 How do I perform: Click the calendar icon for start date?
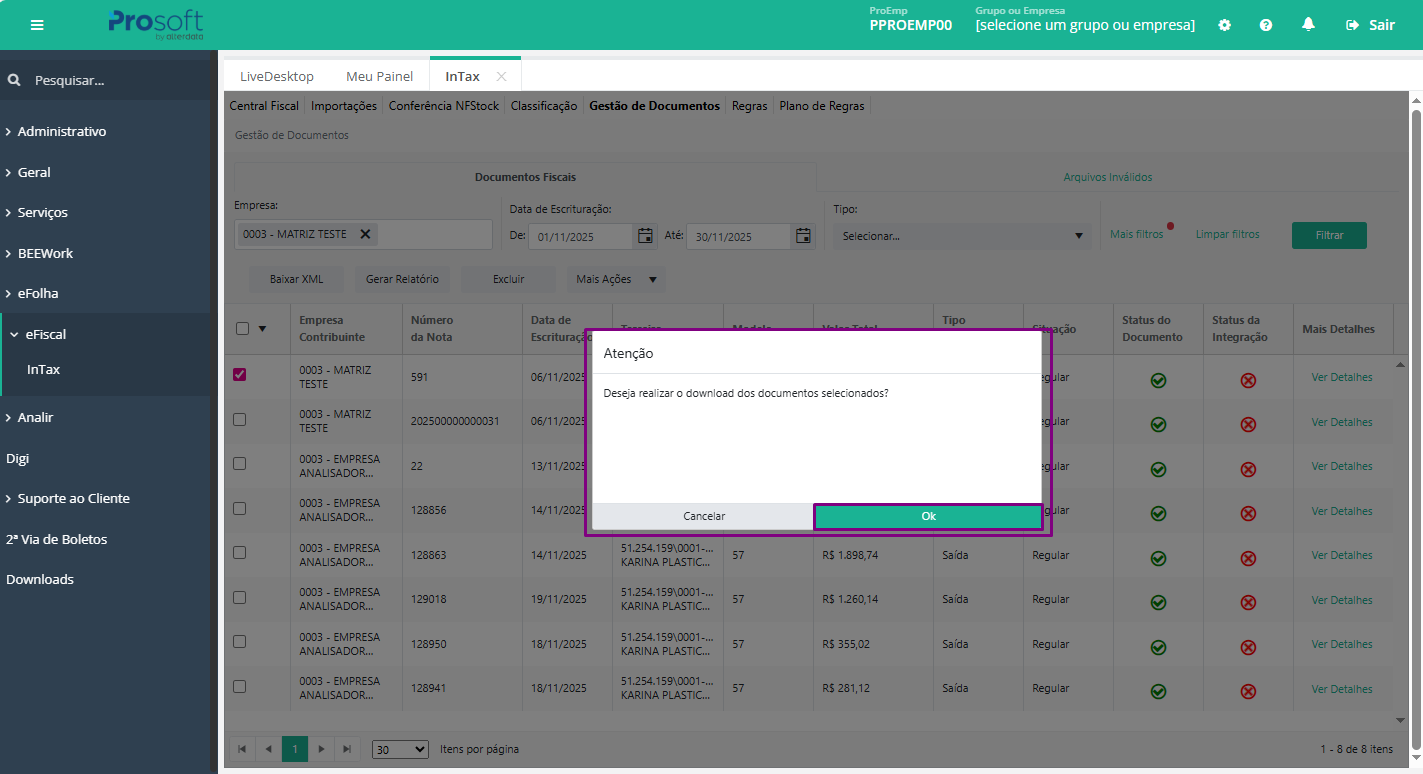645,236
